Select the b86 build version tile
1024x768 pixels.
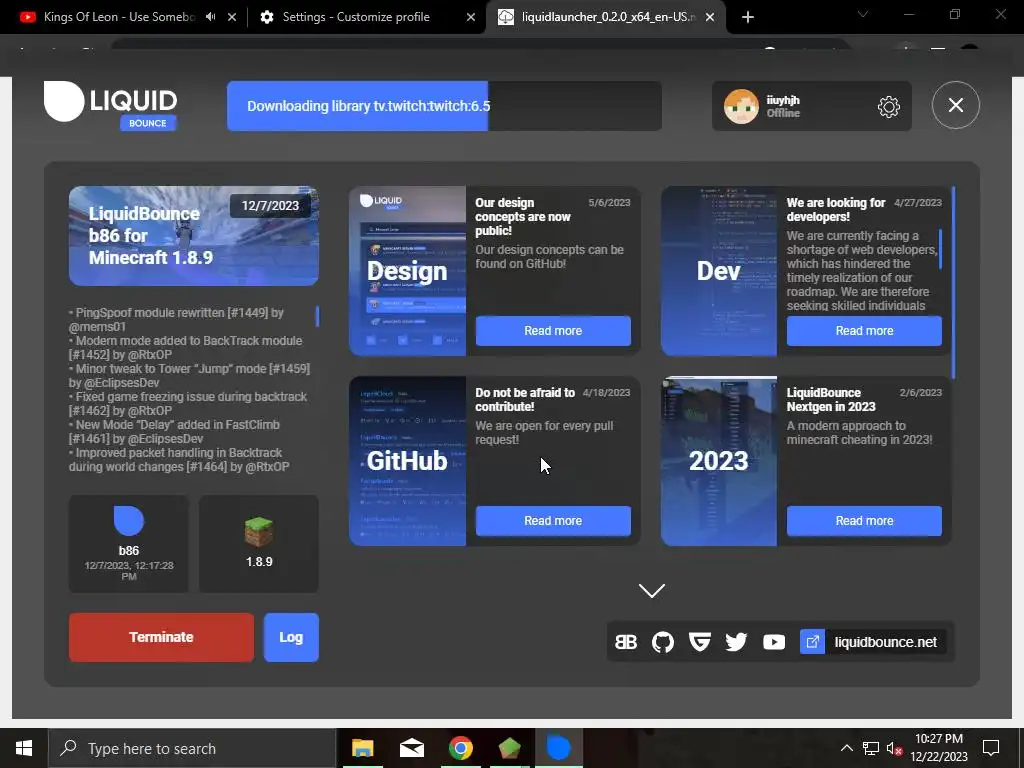(x=129, y=544)
